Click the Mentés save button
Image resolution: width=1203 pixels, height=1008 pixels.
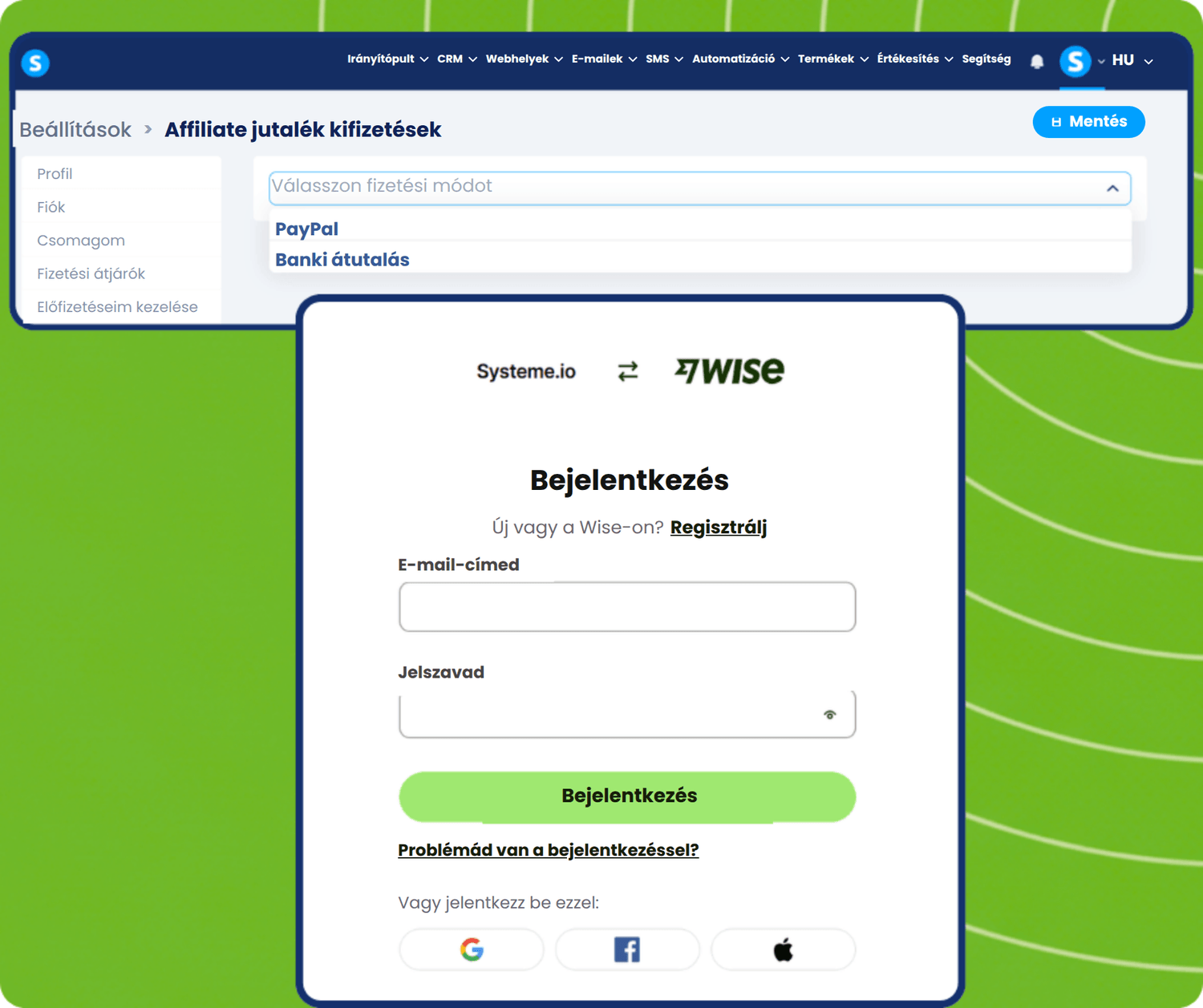1088,122
